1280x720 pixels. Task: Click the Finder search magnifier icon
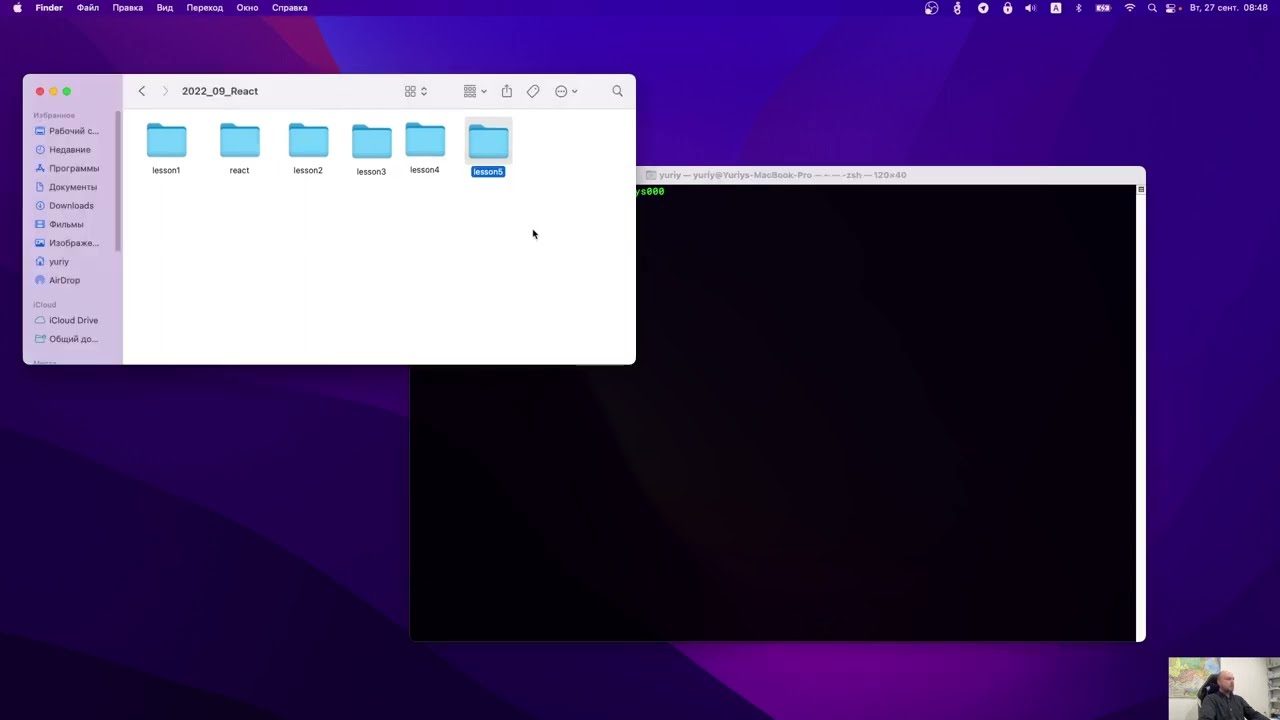tap(617, 91)
